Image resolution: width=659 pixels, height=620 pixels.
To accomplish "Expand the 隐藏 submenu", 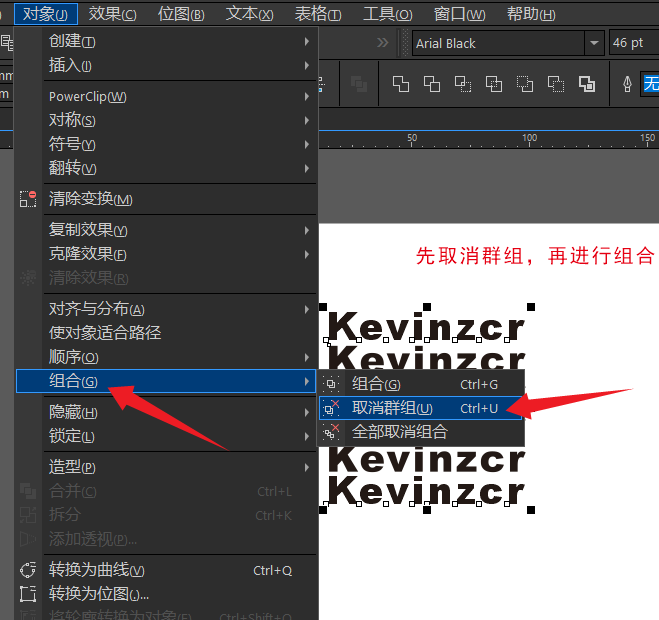I will pyautogui.click(x=307, y=413).
